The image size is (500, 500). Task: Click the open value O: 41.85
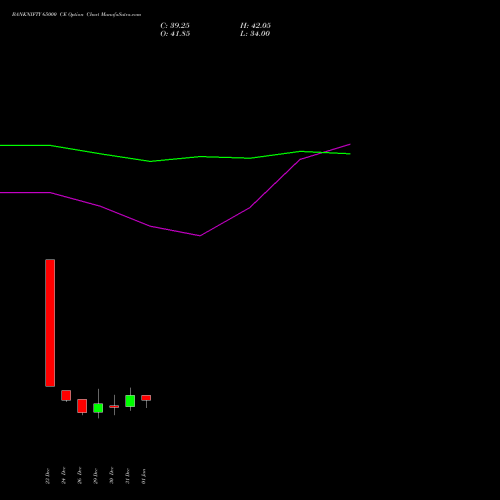175,34
